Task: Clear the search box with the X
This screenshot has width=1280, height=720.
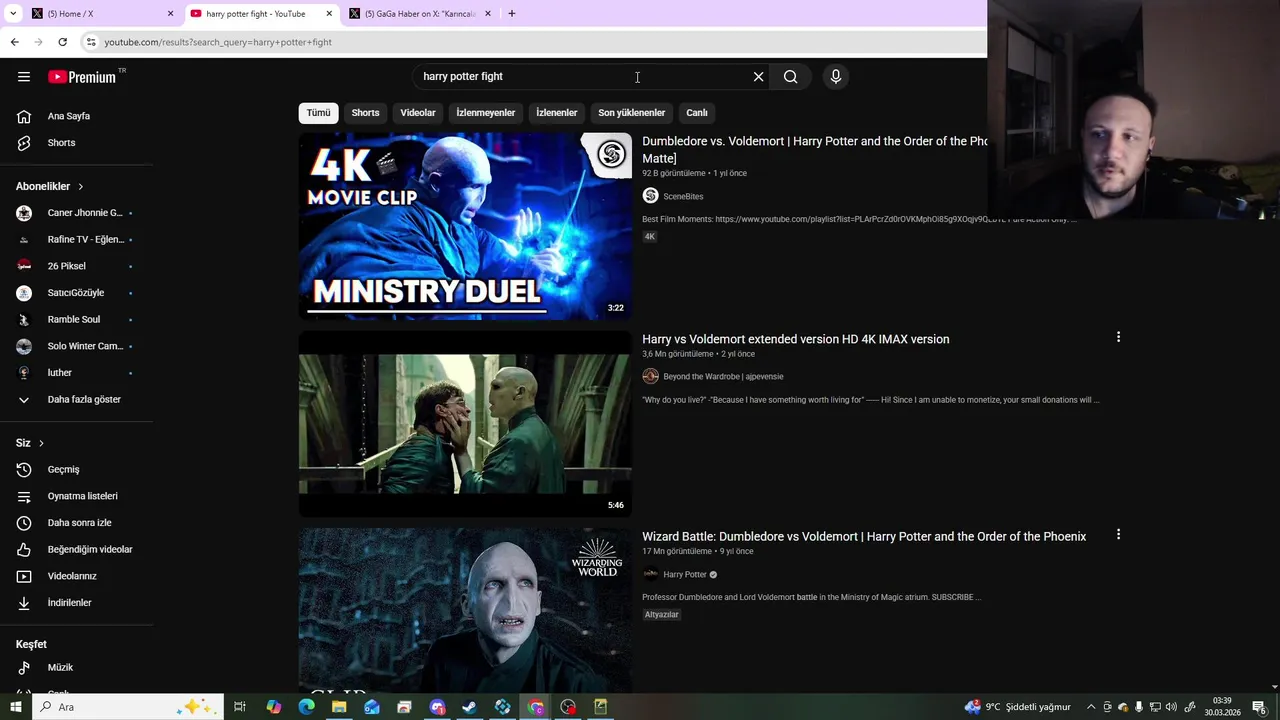Action: (x=758, y=77)
